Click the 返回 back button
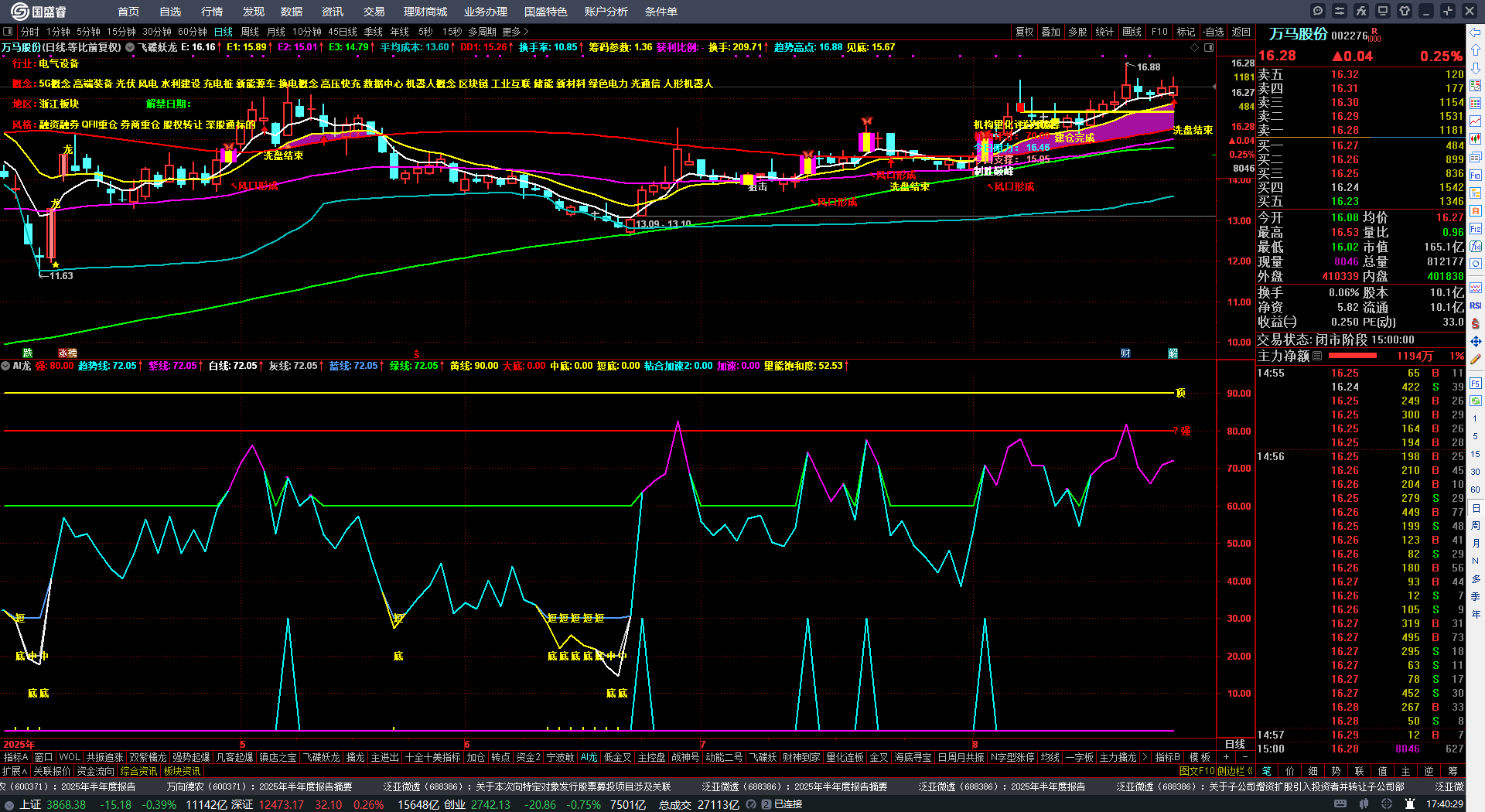The image size is (1485, 812). tap(1241, 32)
